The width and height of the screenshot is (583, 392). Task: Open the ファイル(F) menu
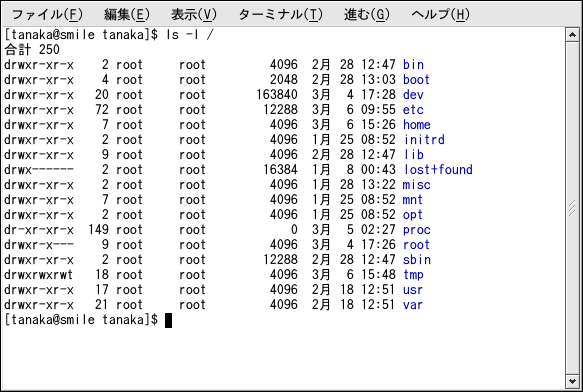[x=47, y=15]
